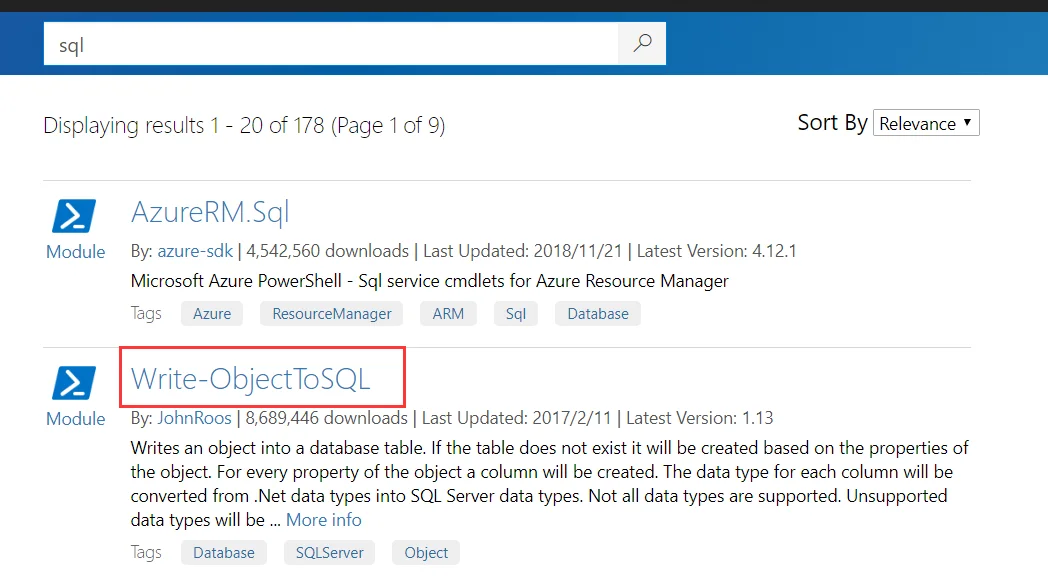Click "Last Updated: 2018/11/21" text

(x=523, y=251)
